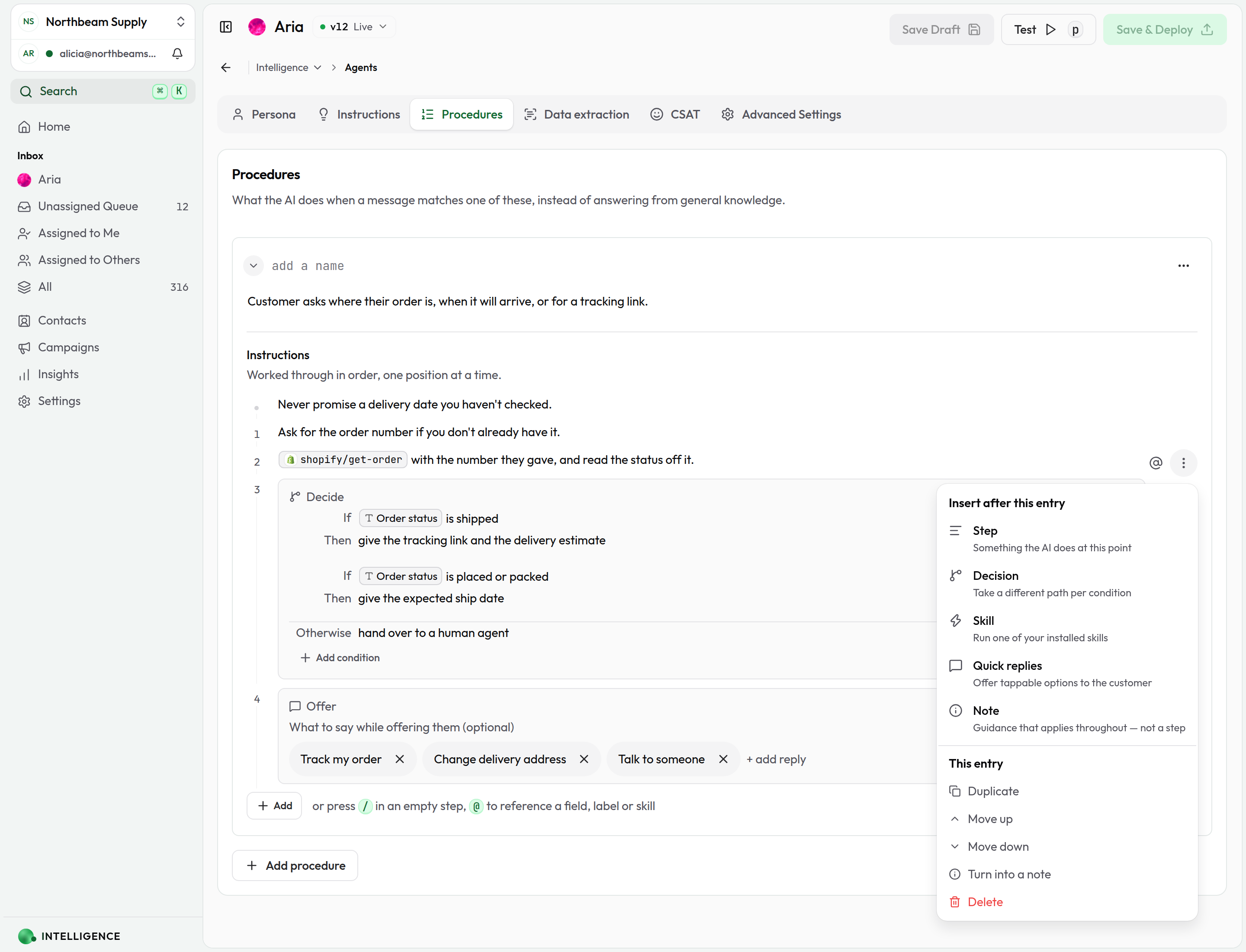Switch to the Instructions tab

359,115
